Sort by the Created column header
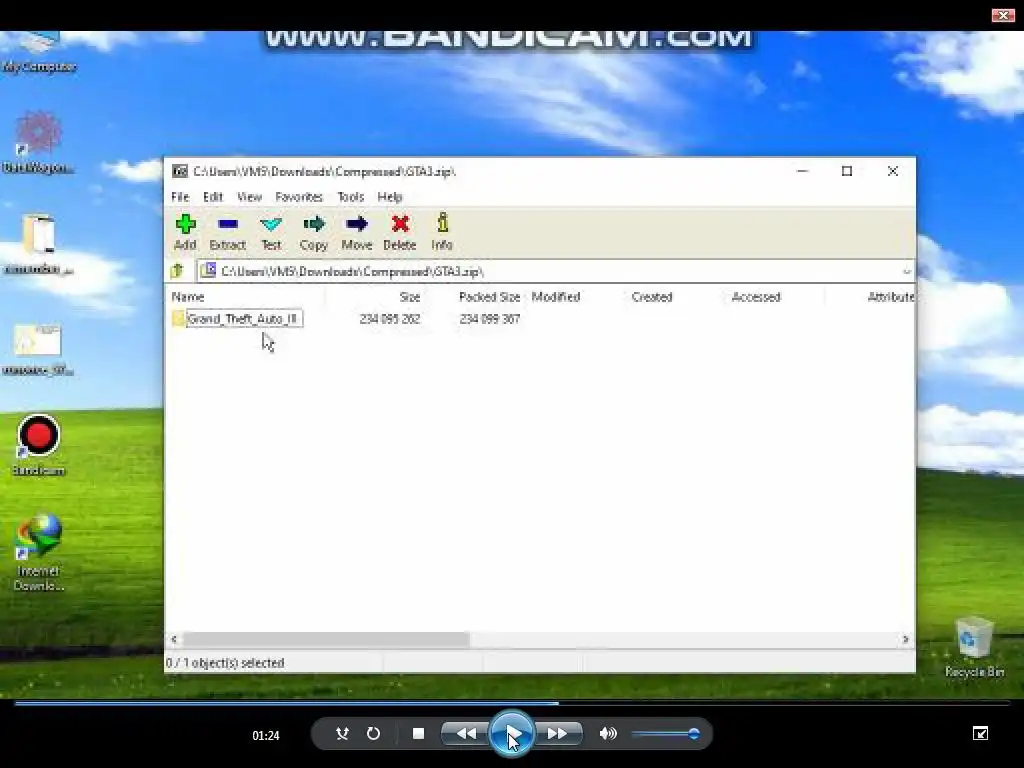1024x768 pixels. (x=652, y=296)
